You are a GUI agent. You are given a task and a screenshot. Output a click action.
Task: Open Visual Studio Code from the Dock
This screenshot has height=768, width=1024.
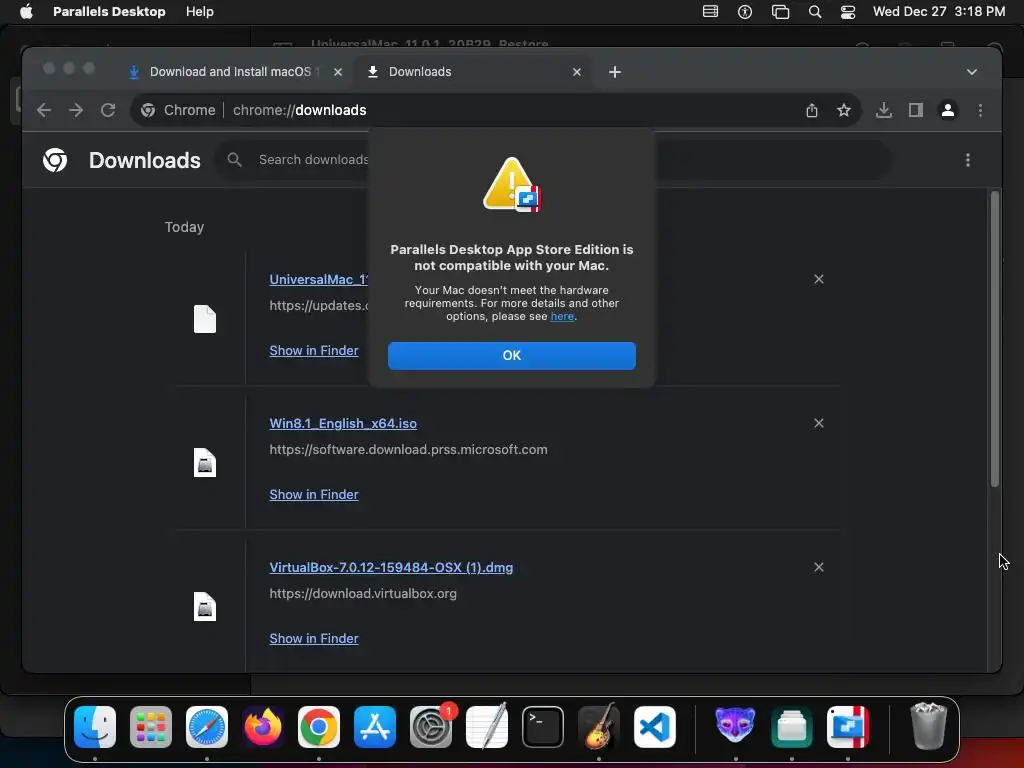(655, 727)
